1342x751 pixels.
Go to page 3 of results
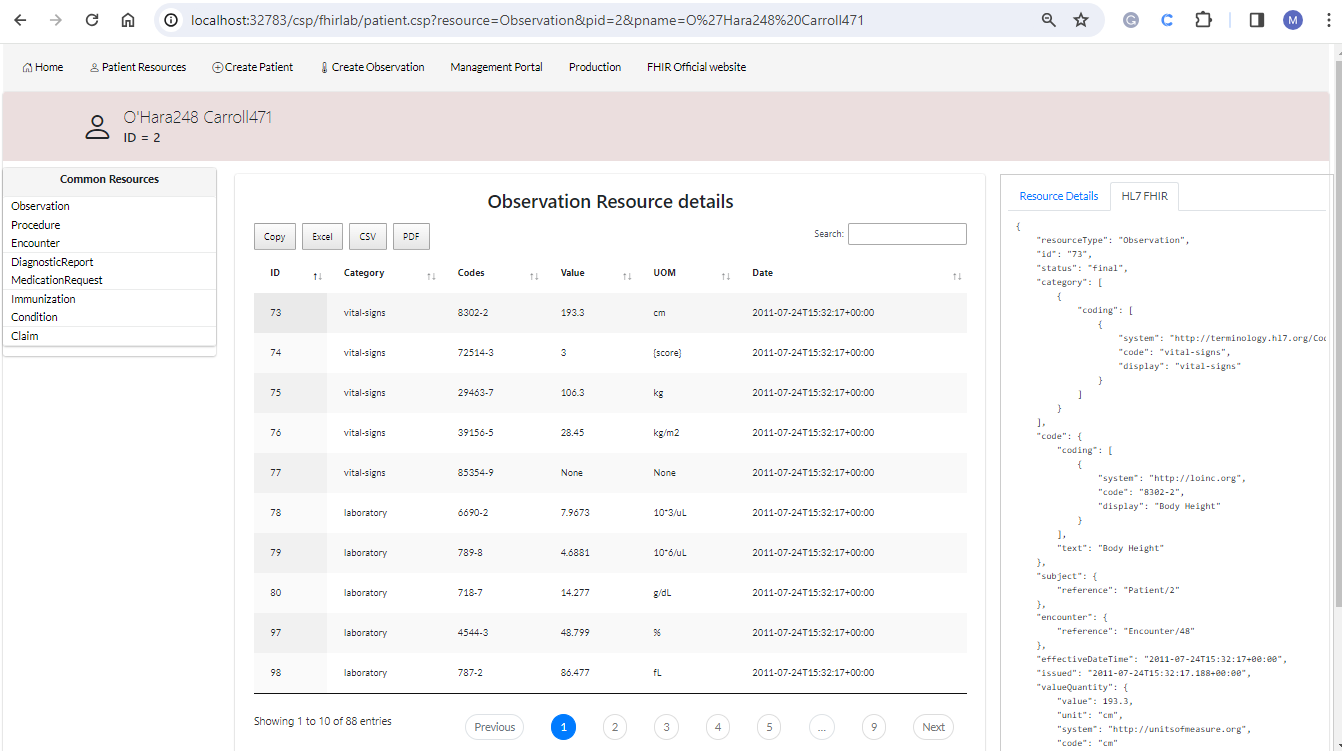pos(666,727)
